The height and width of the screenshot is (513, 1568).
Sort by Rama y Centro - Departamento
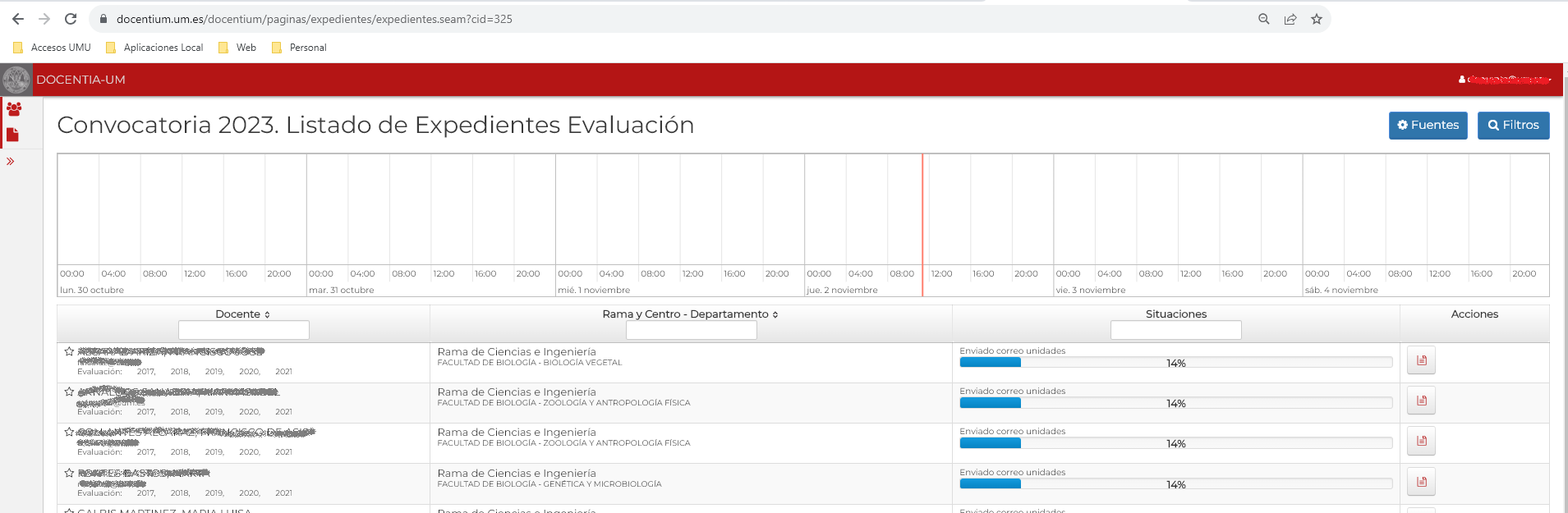(x=690, y=314)
